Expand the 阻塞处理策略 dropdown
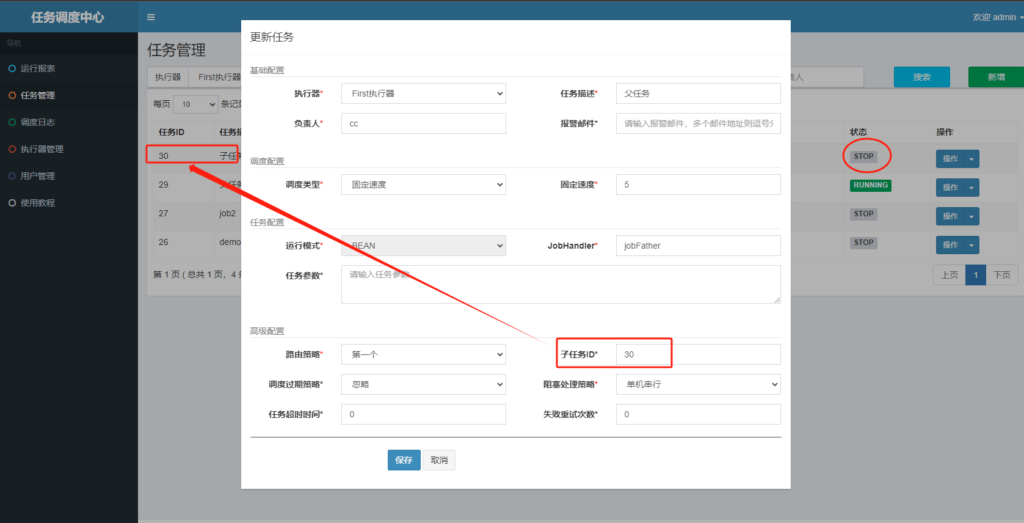This screenshot has width=1024, height=523. point(697,384)
